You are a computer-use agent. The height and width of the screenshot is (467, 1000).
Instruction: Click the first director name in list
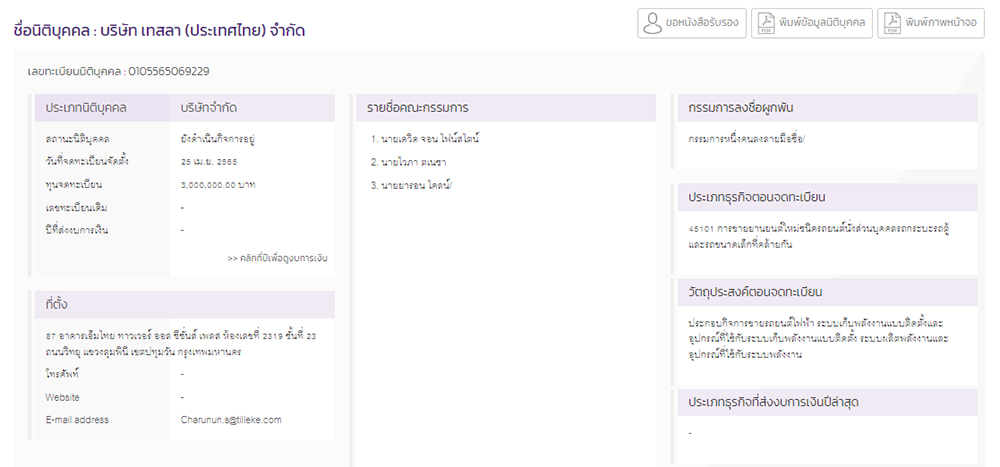425,138
